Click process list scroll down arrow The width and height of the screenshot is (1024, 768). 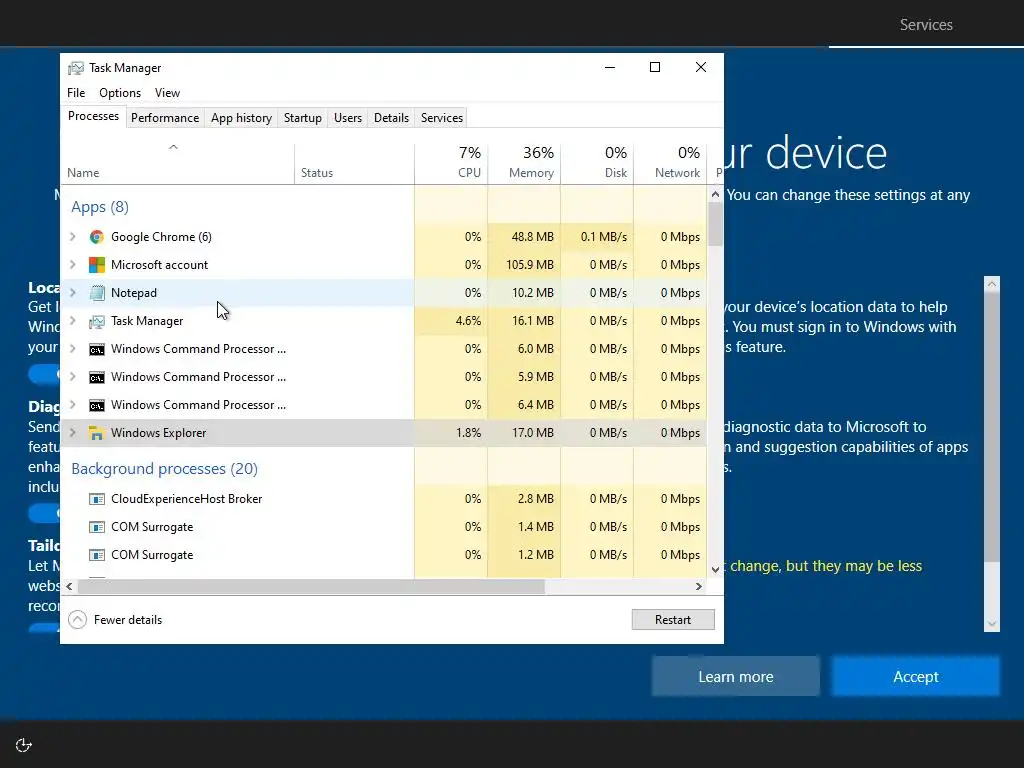tap(715, 569)
